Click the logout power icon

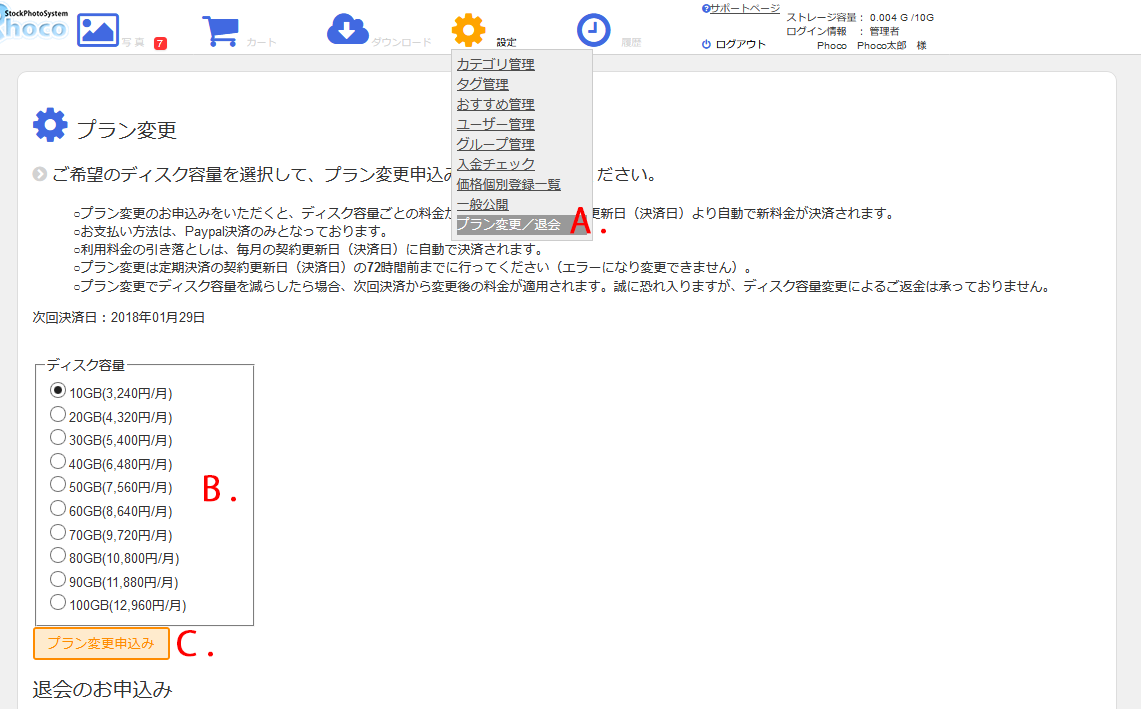[x=706, y=44]
